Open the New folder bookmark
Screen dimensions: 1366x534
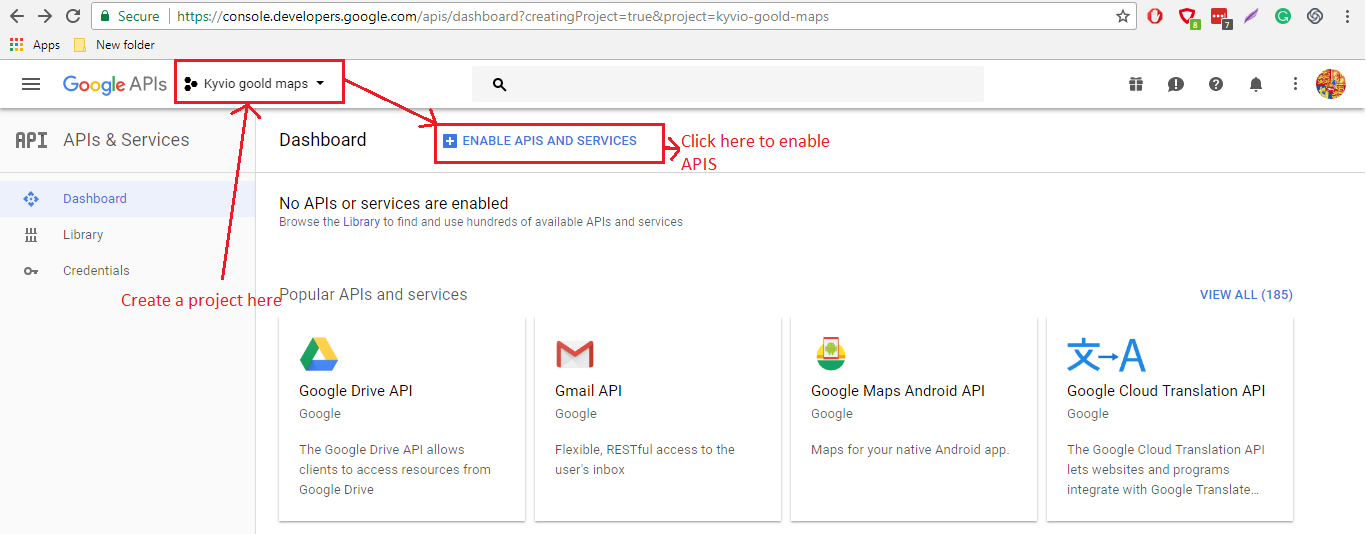115,45
